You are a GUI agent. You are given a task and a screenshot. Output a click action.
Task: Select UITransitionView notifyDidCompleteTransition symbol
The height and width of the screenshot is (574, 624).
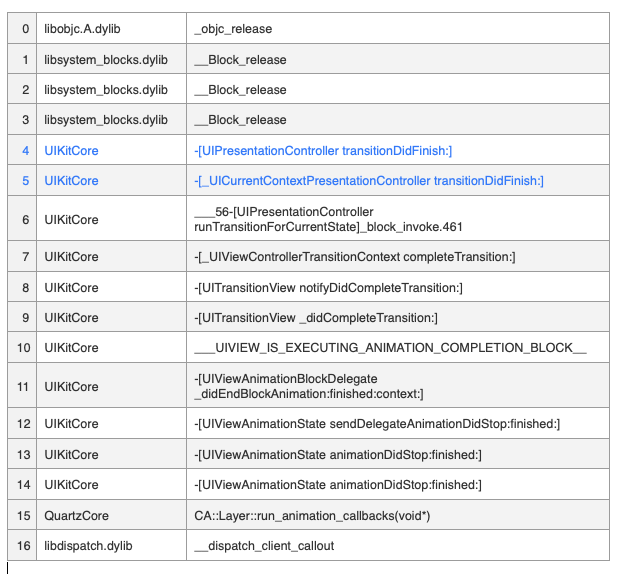pos(329,288)
